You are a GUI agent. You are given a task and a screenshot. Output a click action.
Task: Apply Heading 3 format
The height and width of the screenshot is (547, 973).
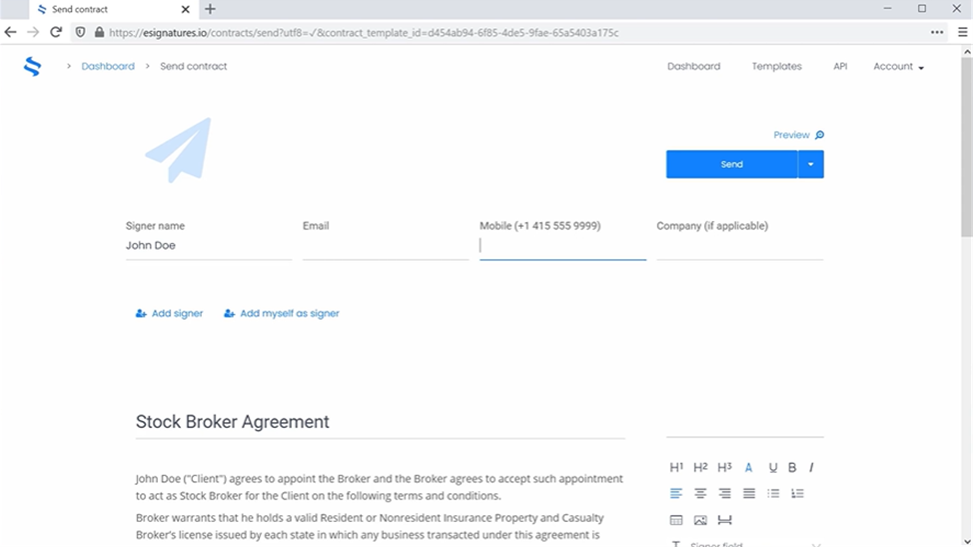click(x=724, y=467)
